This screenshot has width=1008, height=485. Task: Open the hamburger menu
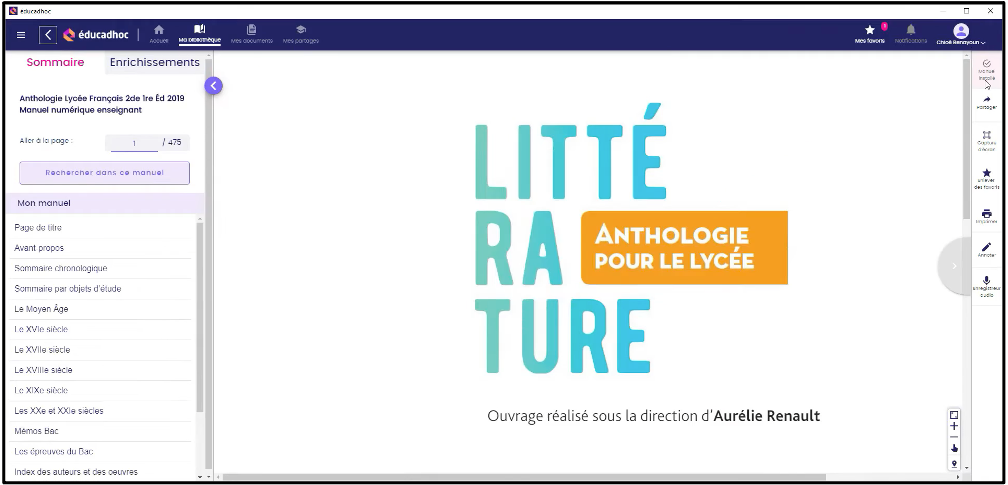click(21, 35)
